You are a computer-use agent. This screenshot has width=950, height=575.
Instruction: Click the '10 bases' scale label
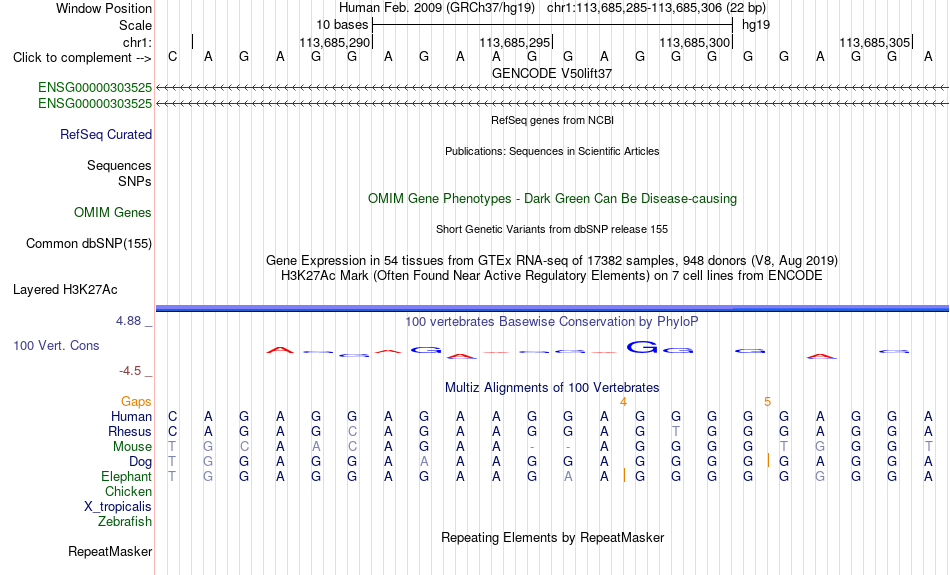pyautogui.click(x=342, y=25)
